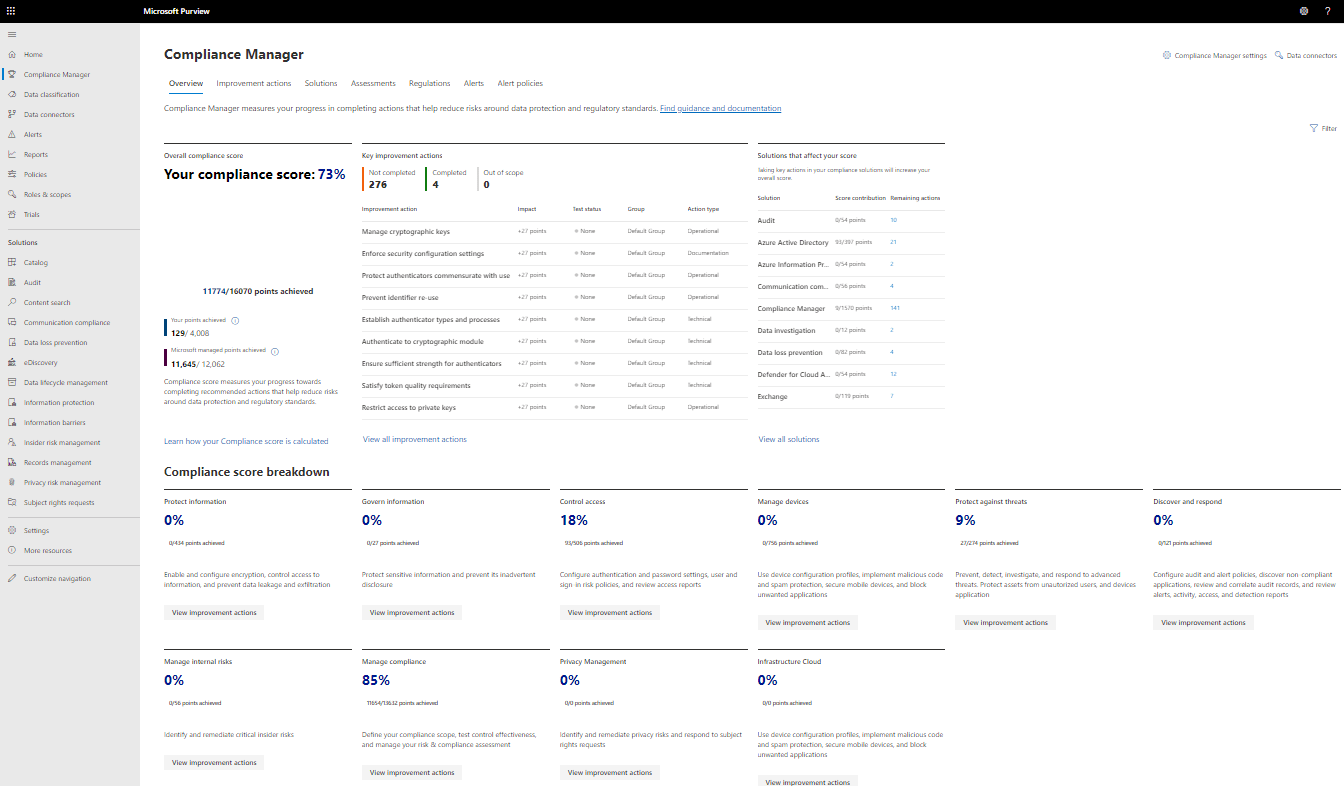Open eDiscovery in the sidebar
The width and height of the screenshot is (1344, 786).
pos(40,363)
